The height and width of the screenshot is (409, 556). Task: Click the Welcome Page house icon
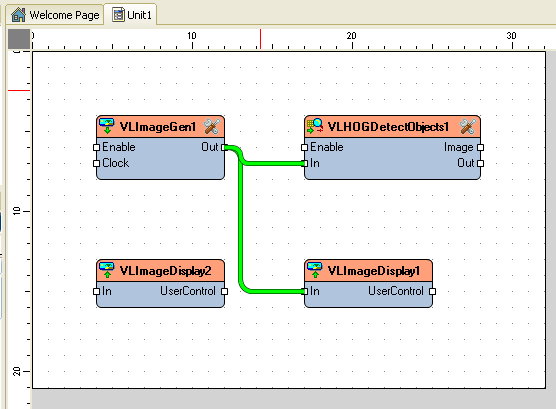pyautogui.click(x=18, y=15)
